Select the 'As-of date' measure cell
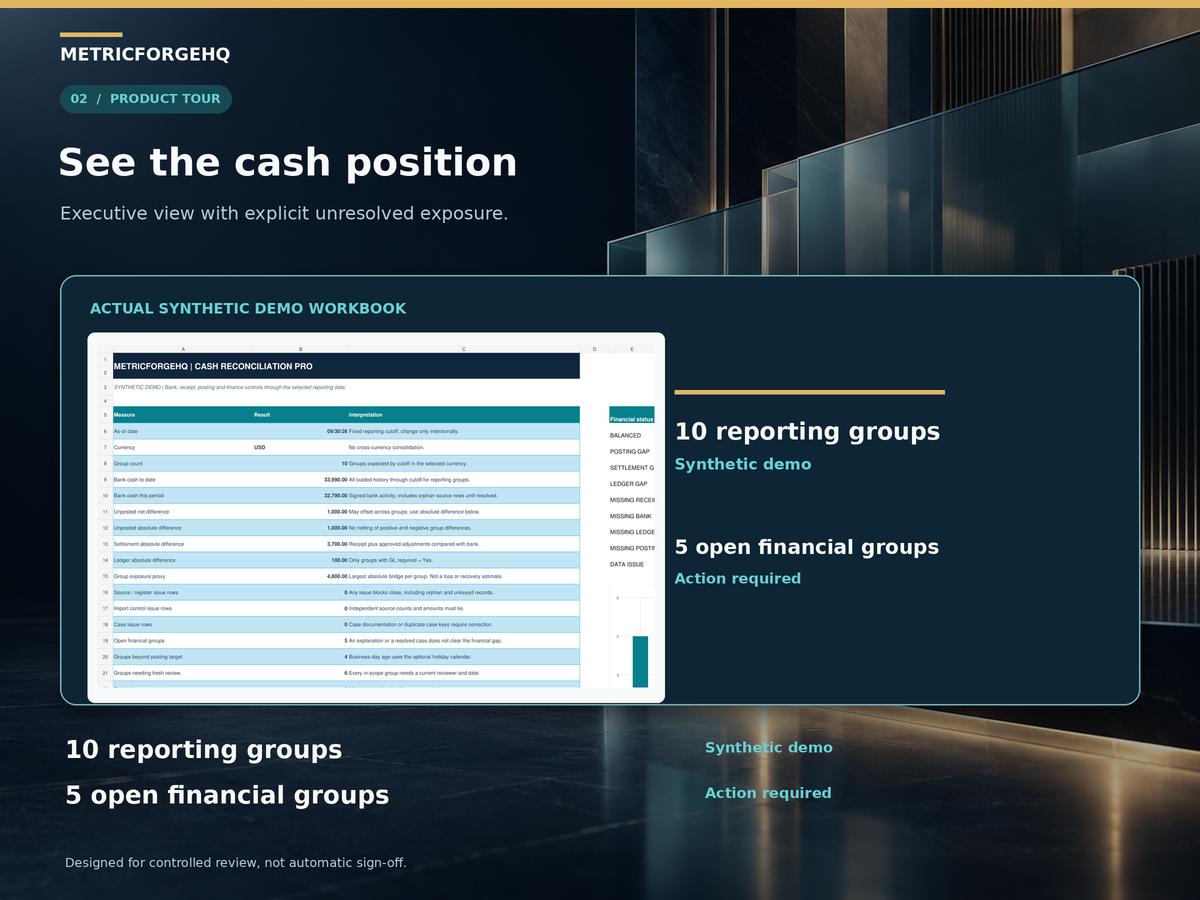 (x=182, y=431)
